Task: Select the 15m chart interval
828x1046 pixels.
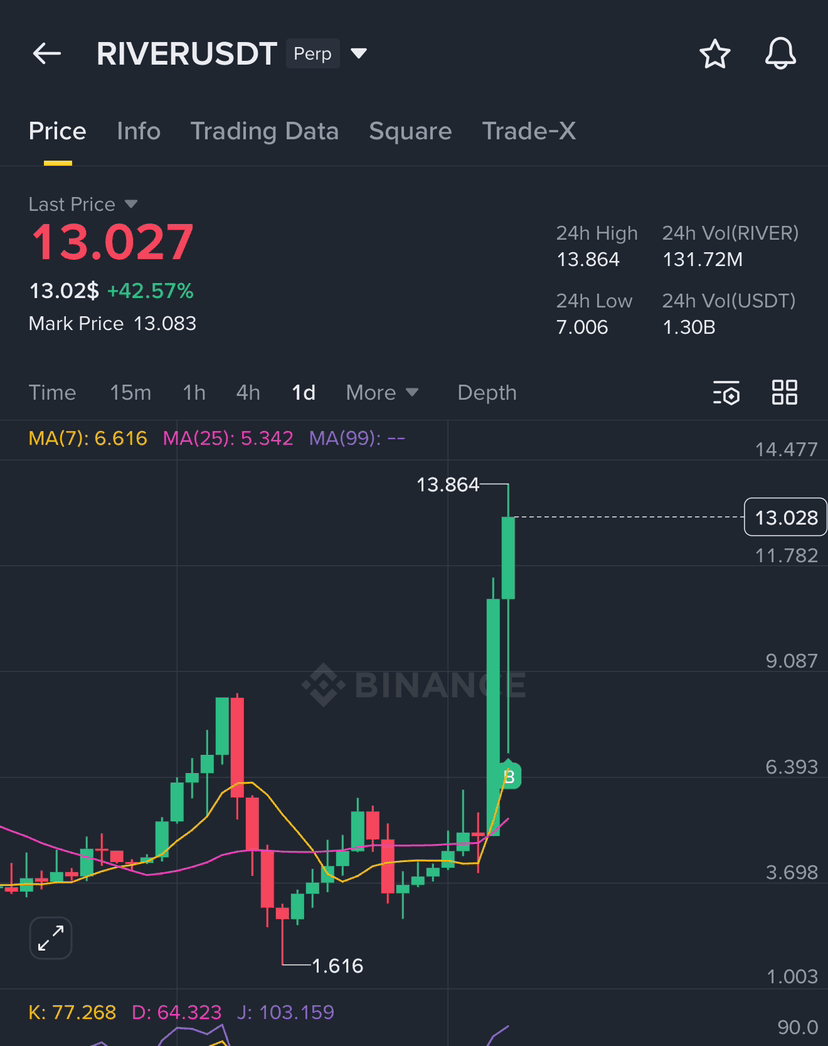Action: coord(130,392)
